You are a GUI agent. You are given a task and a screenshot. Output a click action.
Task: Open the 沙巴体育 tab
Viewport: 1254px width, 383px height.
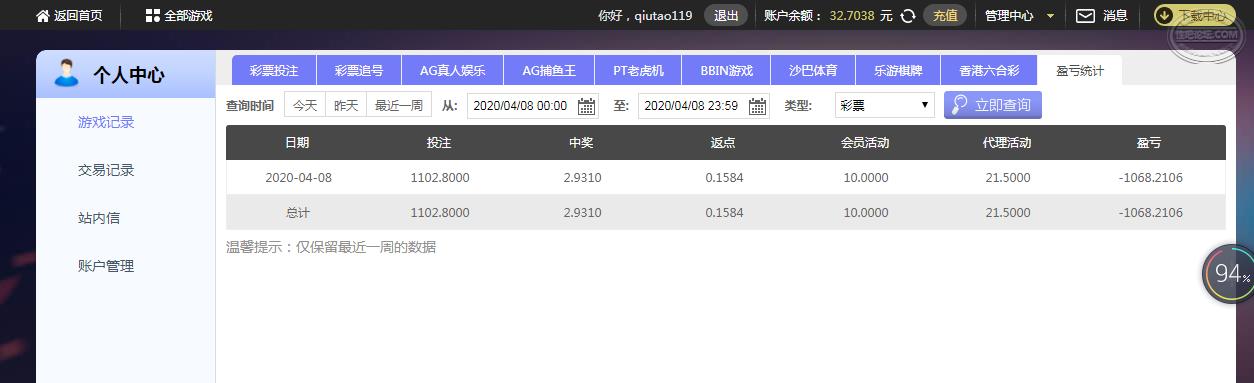813,71
